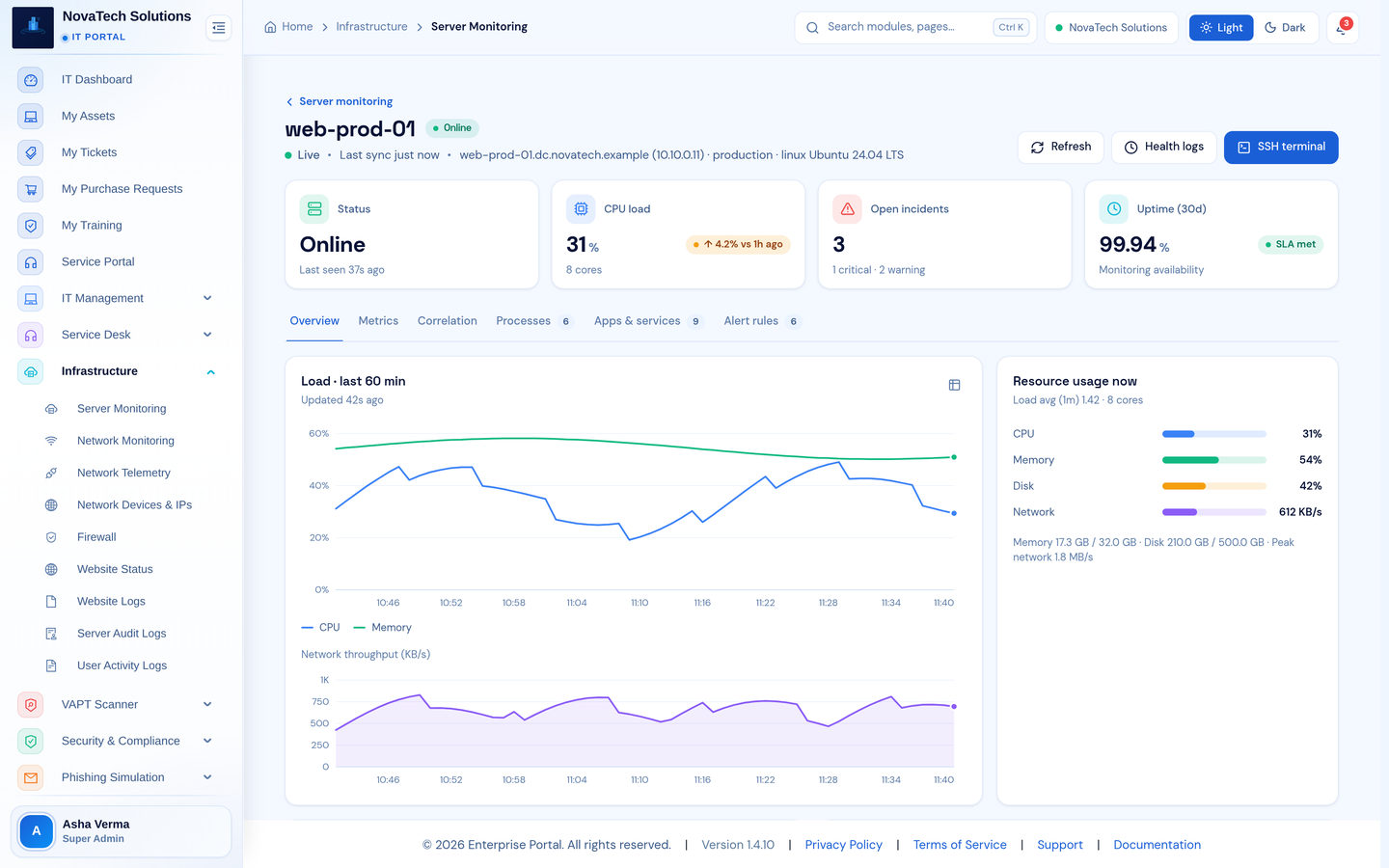This screenshot has height=868, width=1389.
Task: Open the Asha Verma user profile card
Action: 121,831
